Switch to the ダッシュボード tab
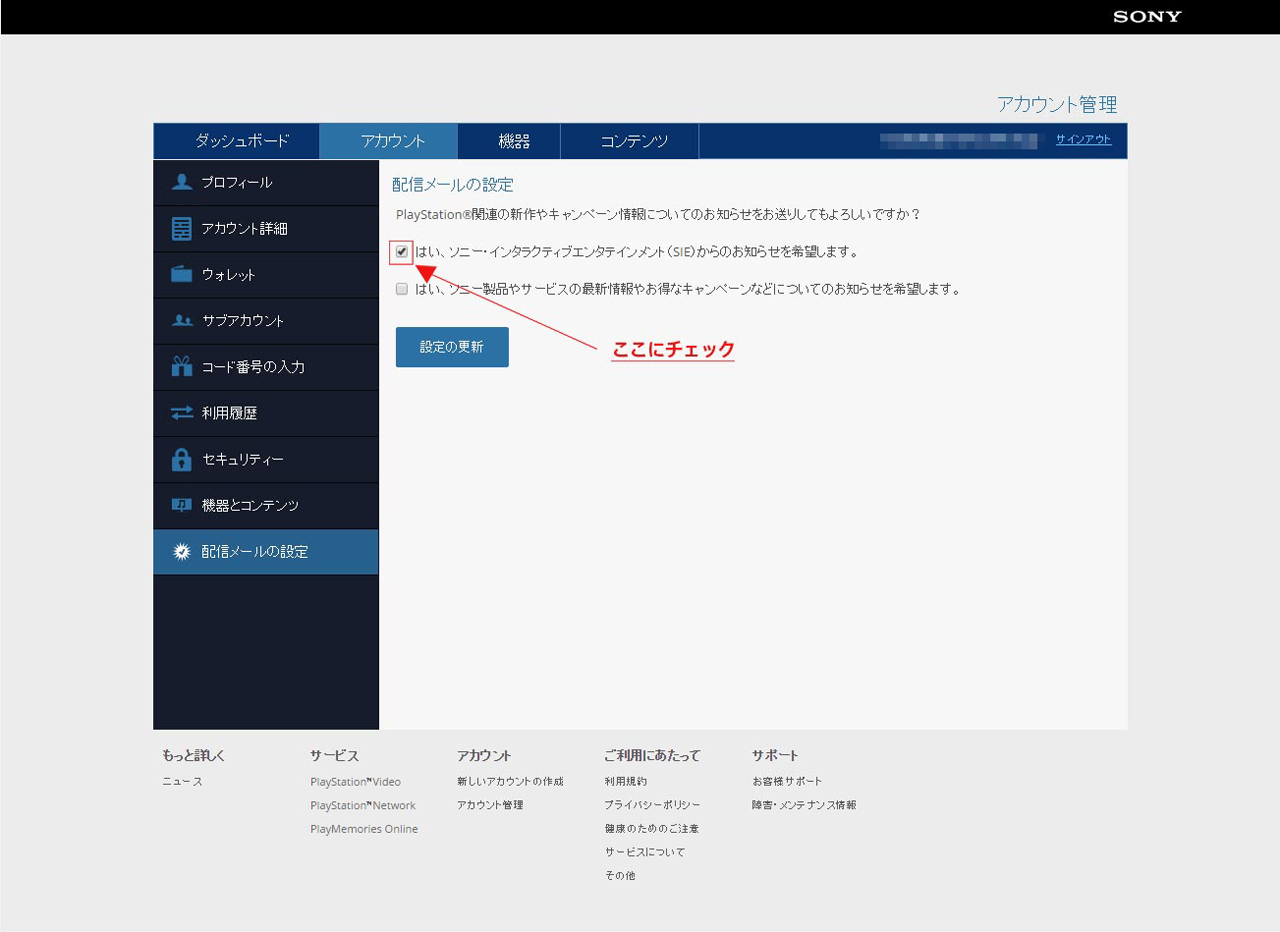Image resolution: width=1280 pixels, height=932 pixels. coord(241,141)
